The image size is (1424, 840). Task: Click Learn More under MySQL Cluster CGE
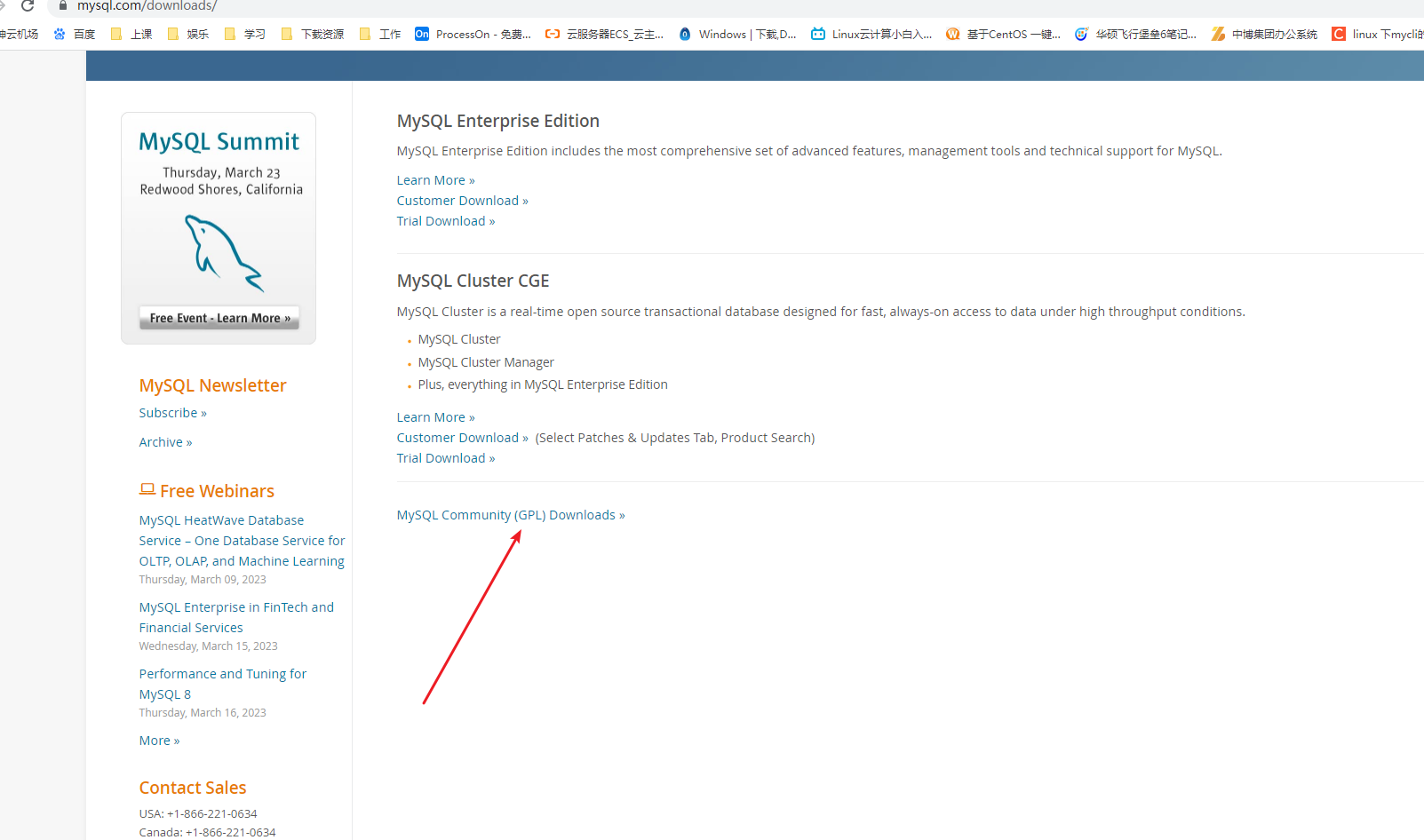pos(436,417)
